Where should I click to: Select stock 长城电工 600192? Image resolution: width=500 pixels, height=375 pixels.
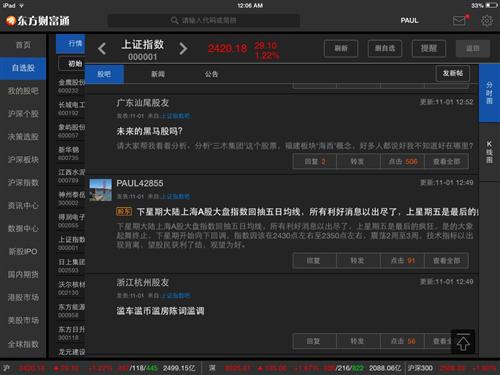click(x=71, y=109)
